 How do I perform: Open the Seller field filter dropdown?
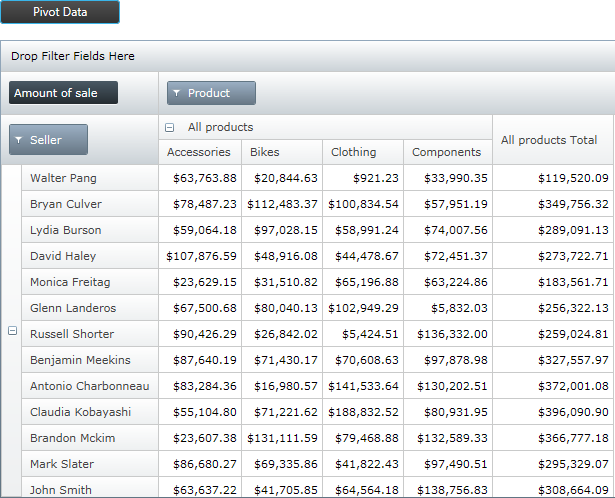tap(48, 140)
